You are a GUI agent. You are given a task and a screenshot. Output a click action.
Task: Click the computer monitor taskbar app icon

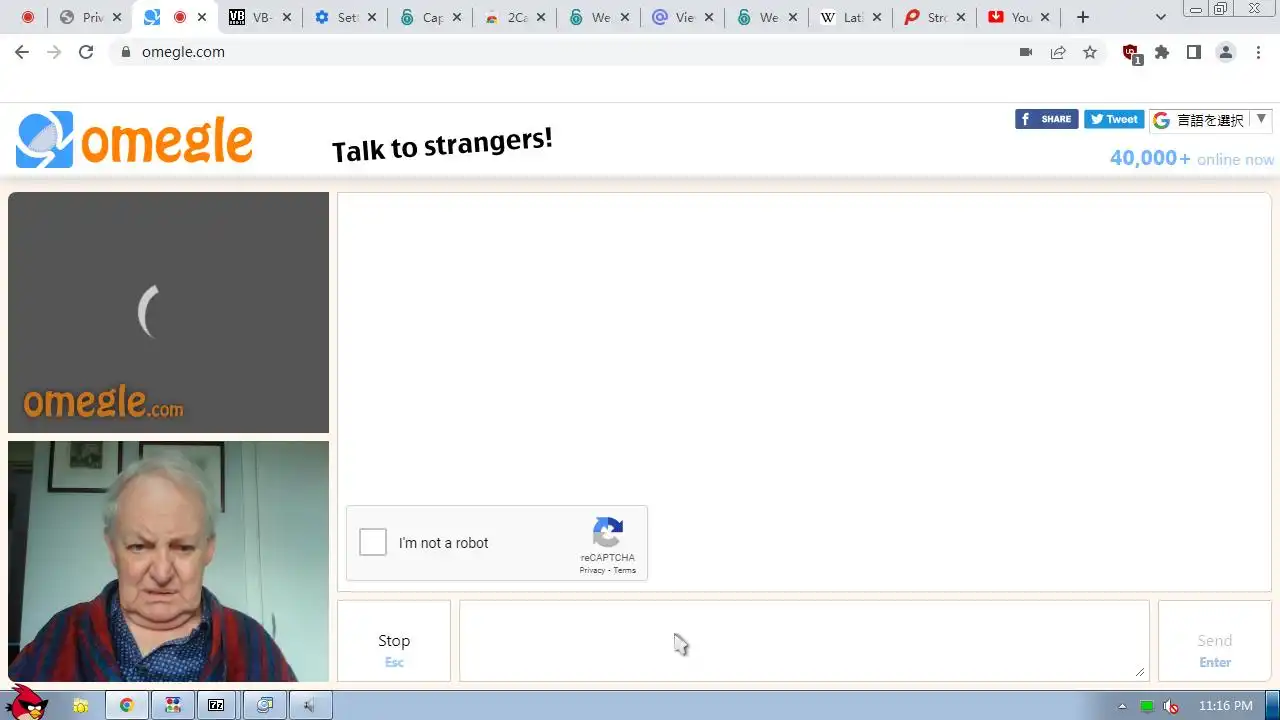coord(264,706)
